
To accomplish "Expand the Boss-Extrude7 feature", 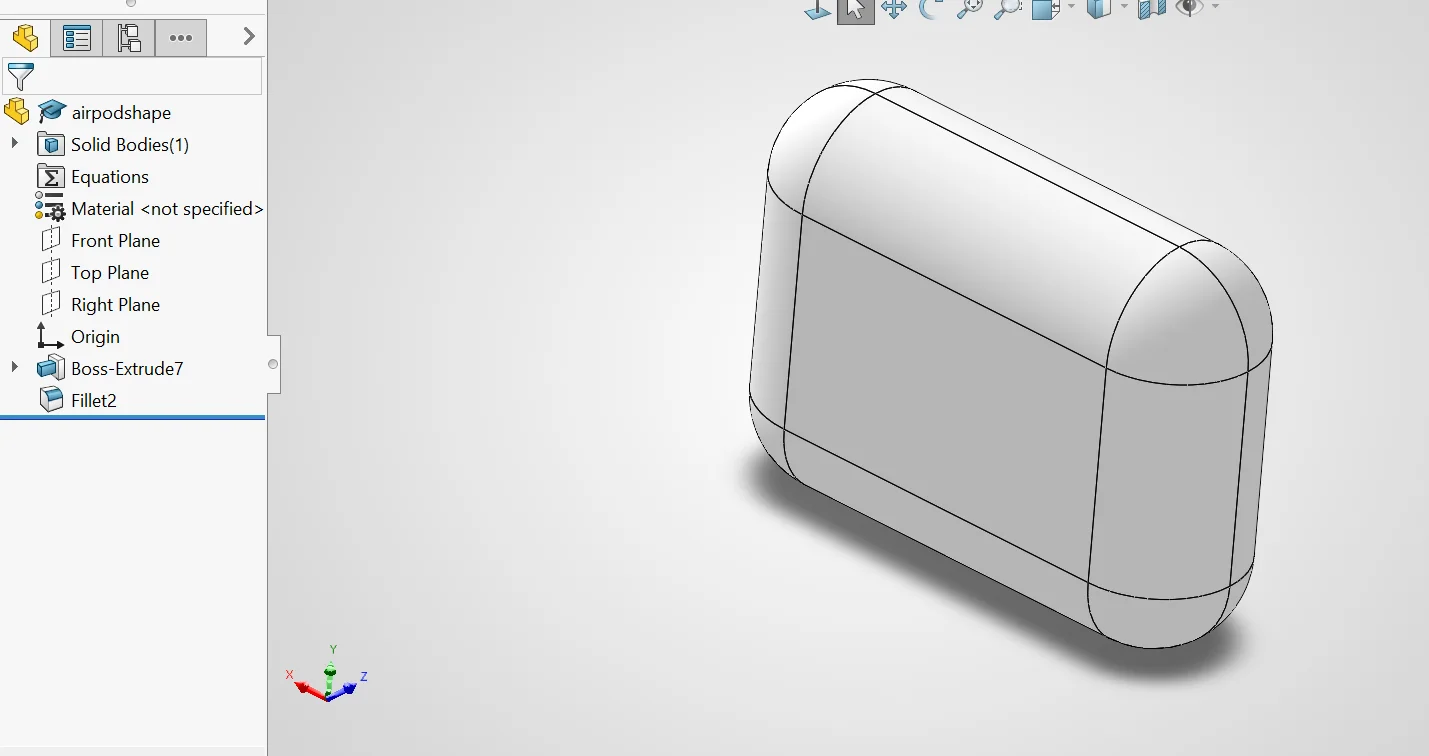I will [x=14, y=368].
